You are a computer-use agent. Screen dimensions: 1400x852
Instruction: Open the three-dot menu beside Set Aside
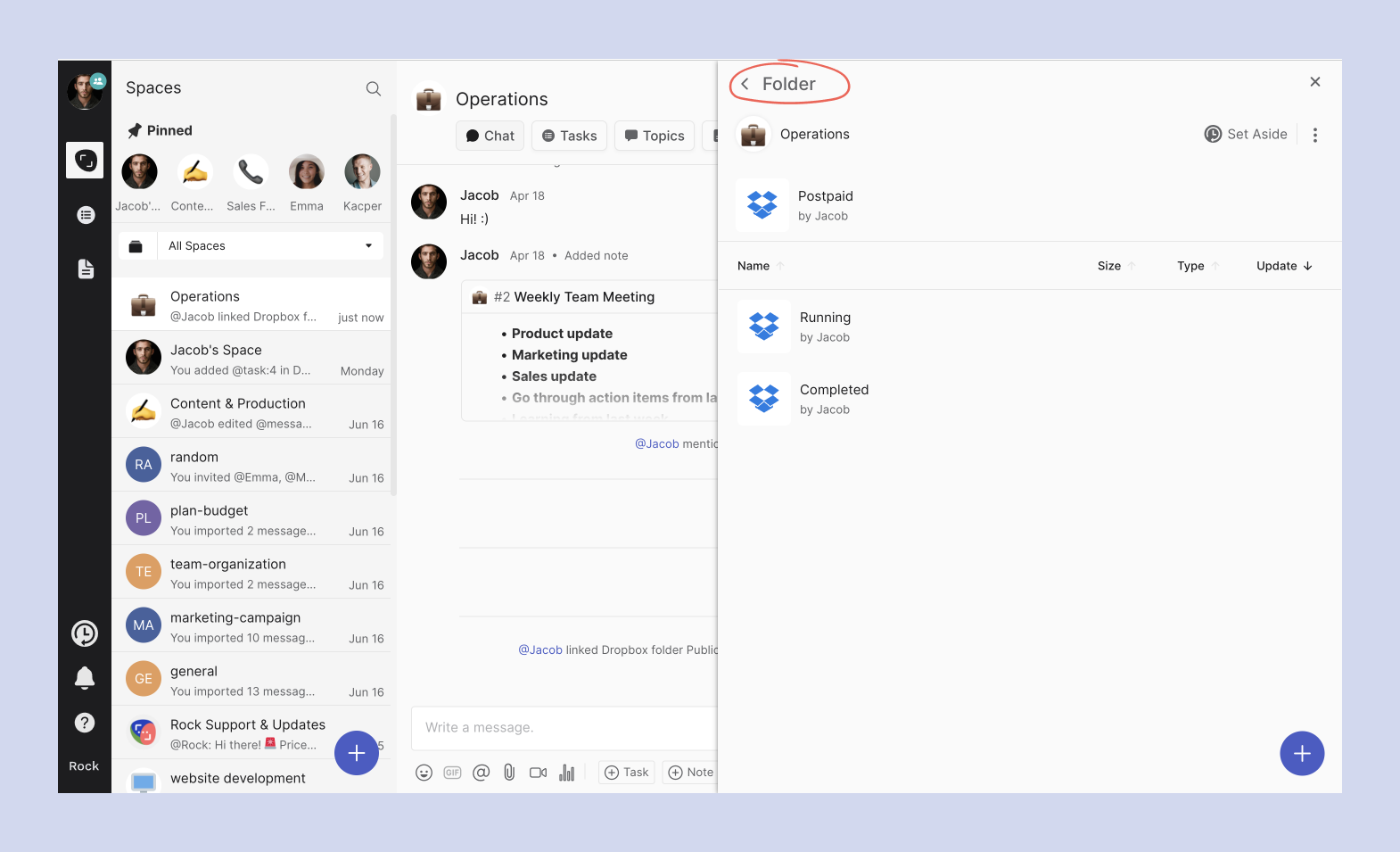click(x=1314, y=135)
